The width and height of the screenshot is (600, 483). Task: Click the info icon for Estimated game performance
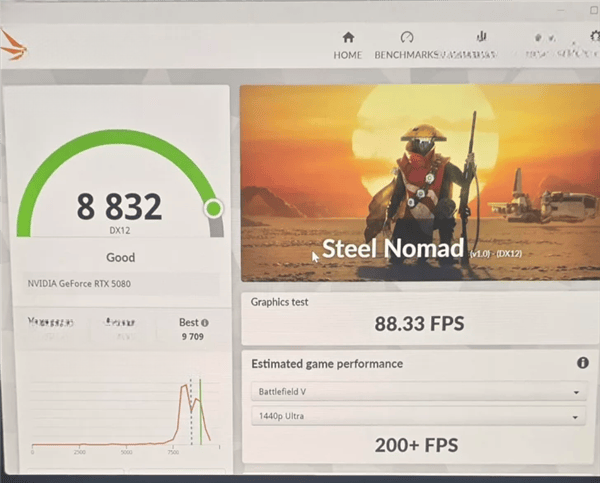pyautogui.click(x=582, y=362)
